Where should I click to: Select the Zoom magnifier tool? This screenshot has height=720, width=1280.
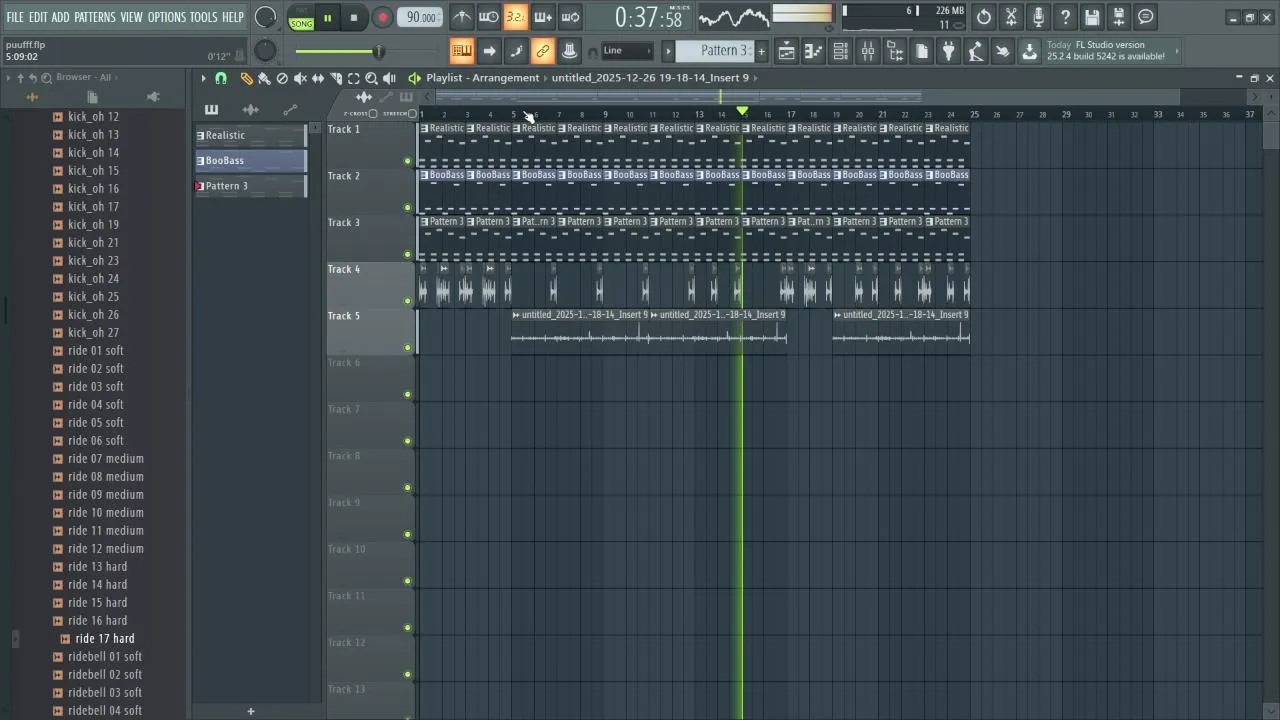[x=372, y=78]
